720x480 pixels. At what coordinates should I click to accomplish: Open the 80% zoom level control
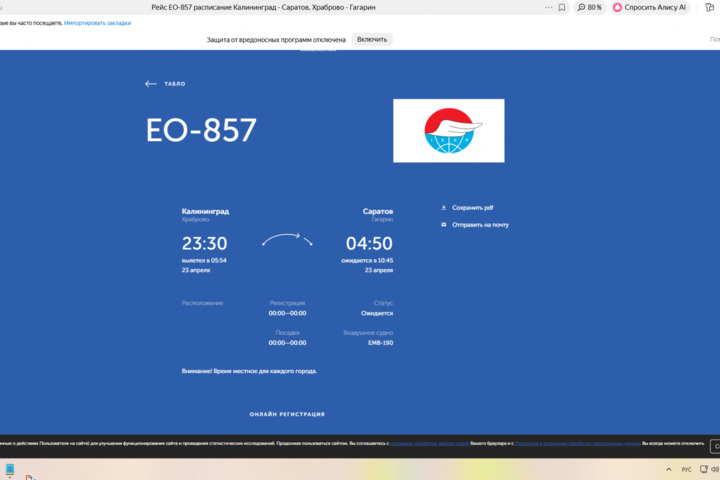tap(590, 7)
